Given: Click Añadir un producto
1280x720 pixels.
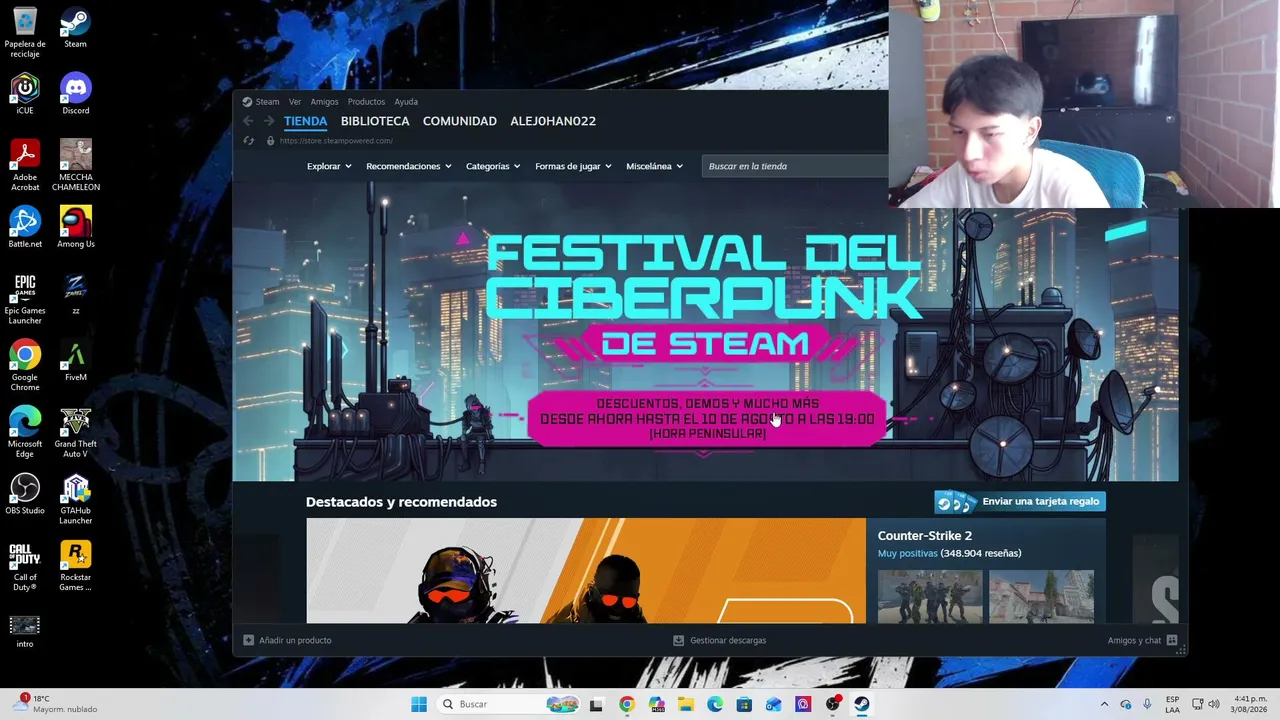Looking at the screenshot, I should point(295,640).
